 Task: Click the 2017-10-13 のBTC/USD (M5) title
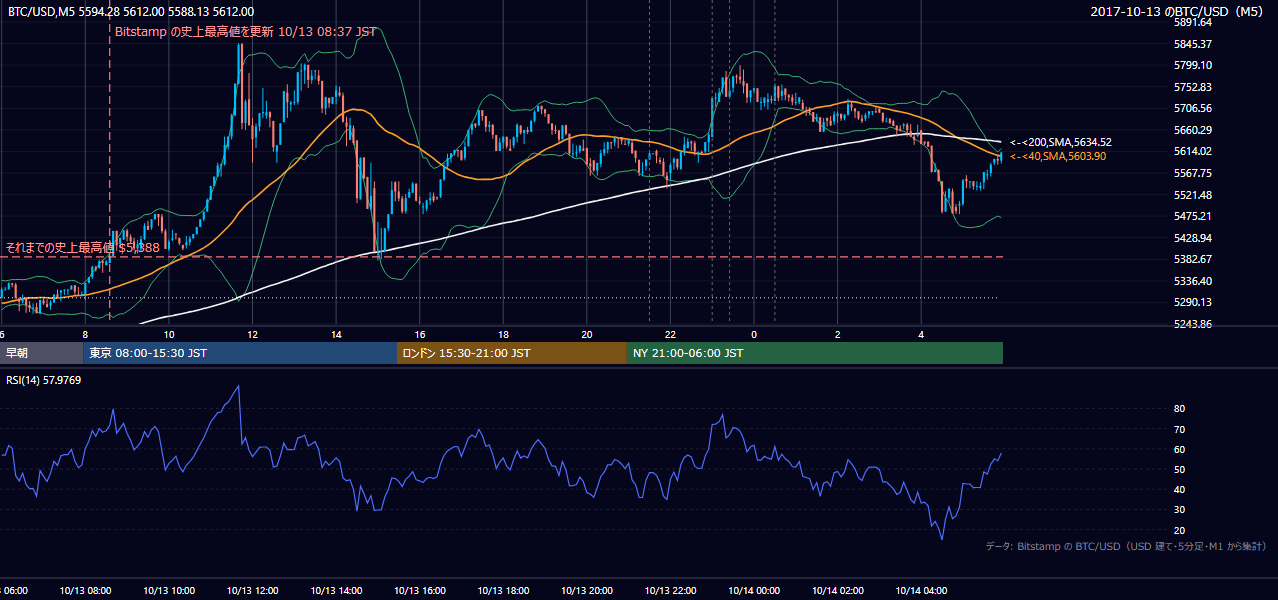coord(1178,11)
